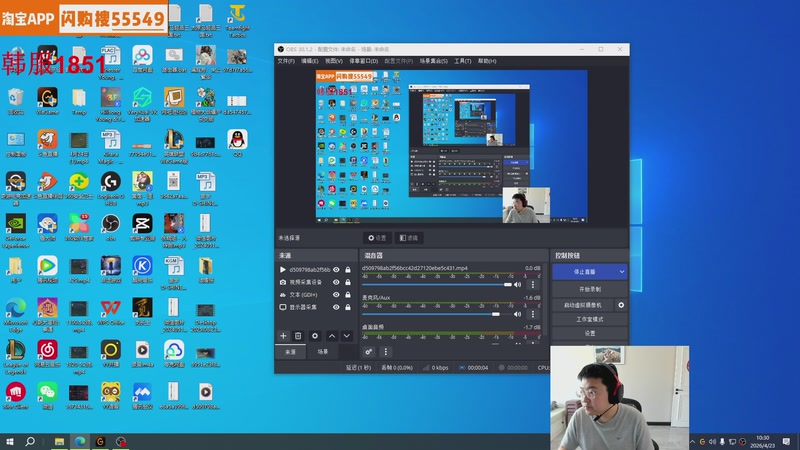
Task: Open the 帮助(H) menu
Action: click(x=487, y=61)
